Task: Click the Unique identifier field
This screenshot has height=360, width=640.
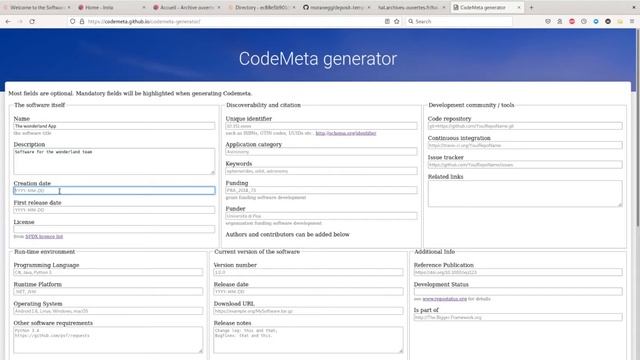Action: coord(321,126)
